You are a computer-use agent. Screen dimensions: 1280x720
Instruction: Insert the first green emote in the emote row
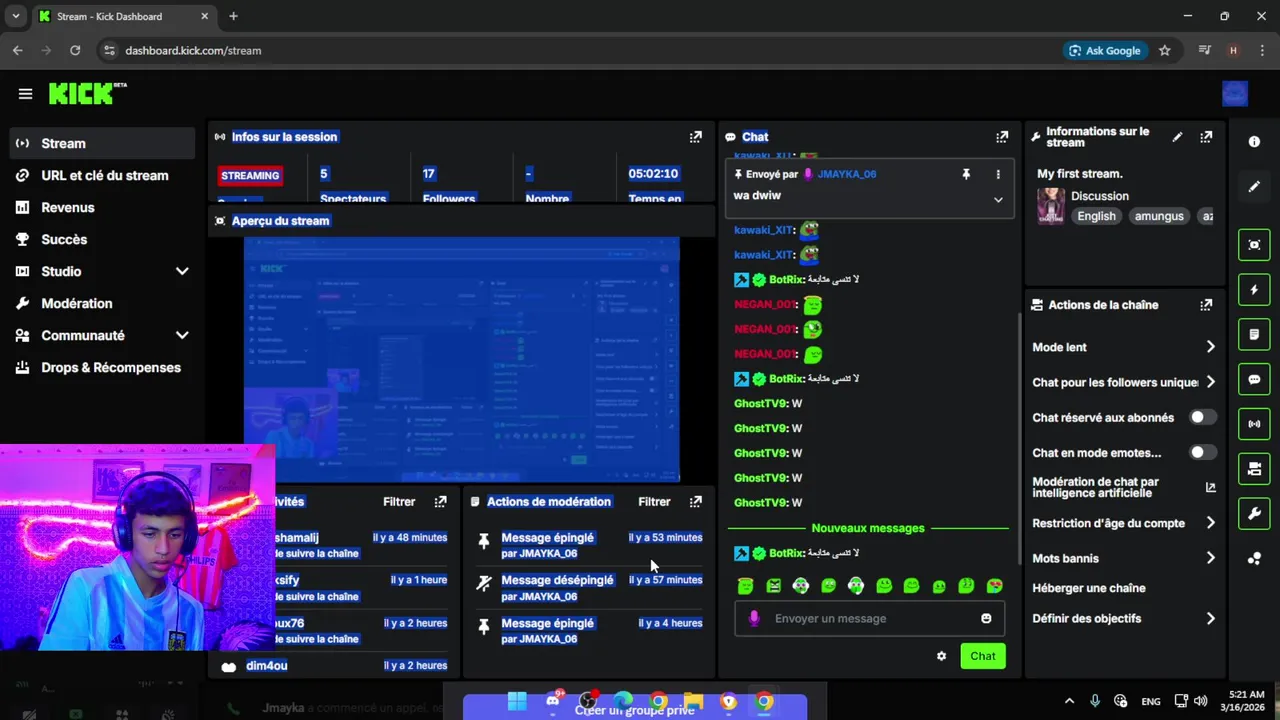pos(745,586)
